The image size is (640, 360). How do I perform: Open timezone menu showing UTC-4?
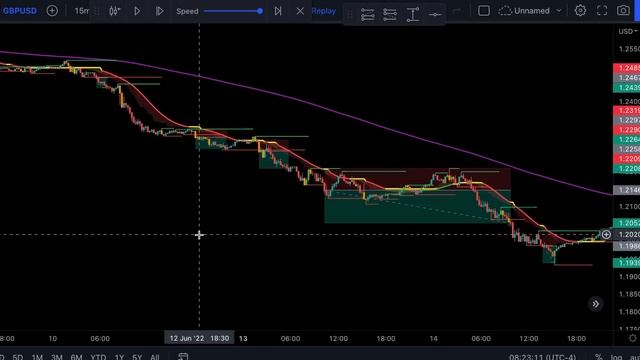pos(542,357)
